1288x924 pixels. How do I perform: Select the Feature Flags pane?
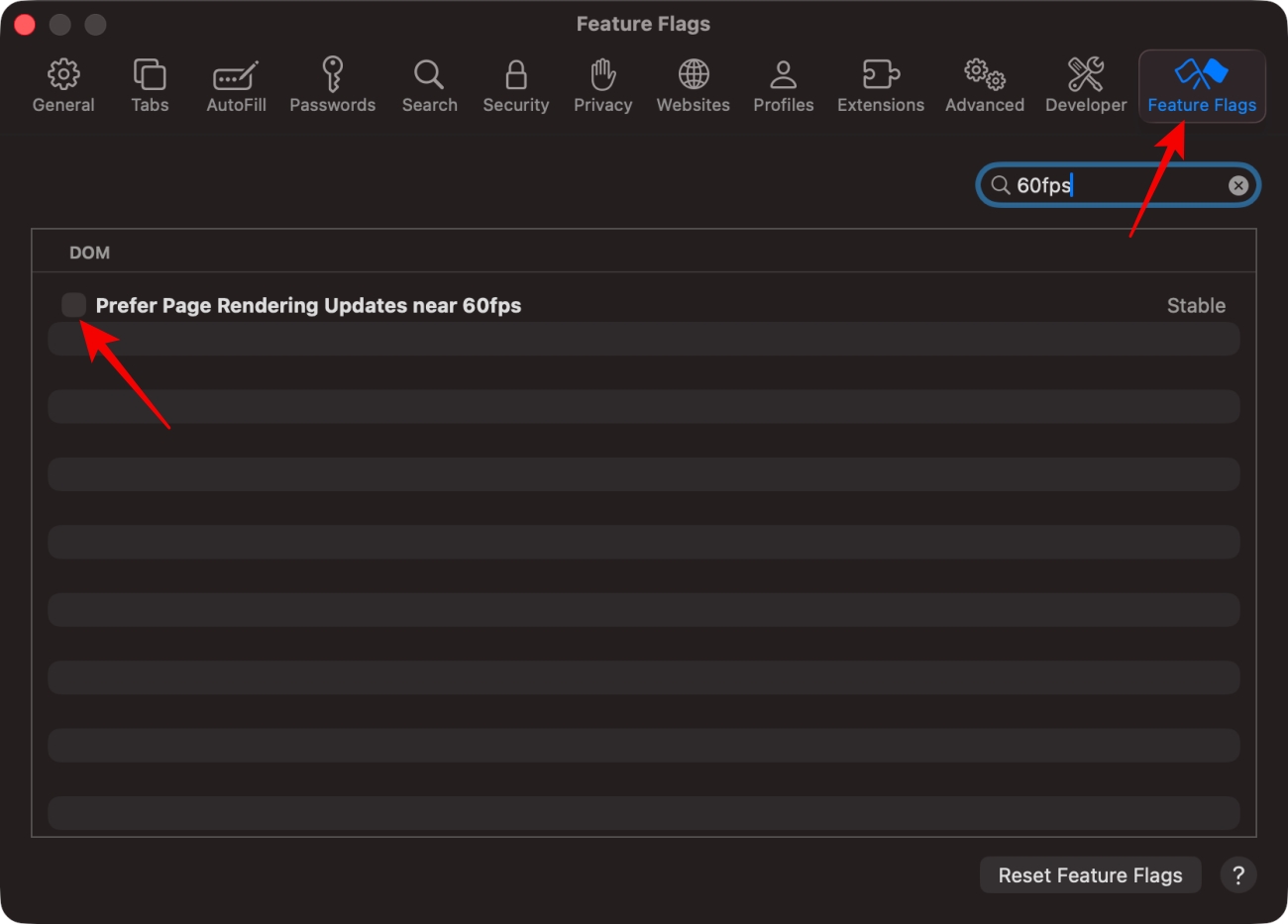pos(1202,86)
